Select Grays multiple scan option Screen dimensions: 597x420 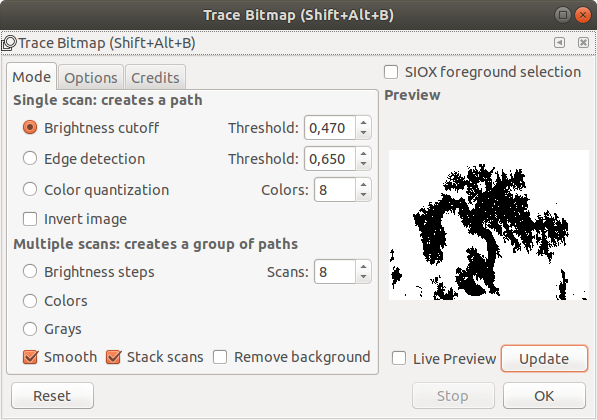[30, 329]
